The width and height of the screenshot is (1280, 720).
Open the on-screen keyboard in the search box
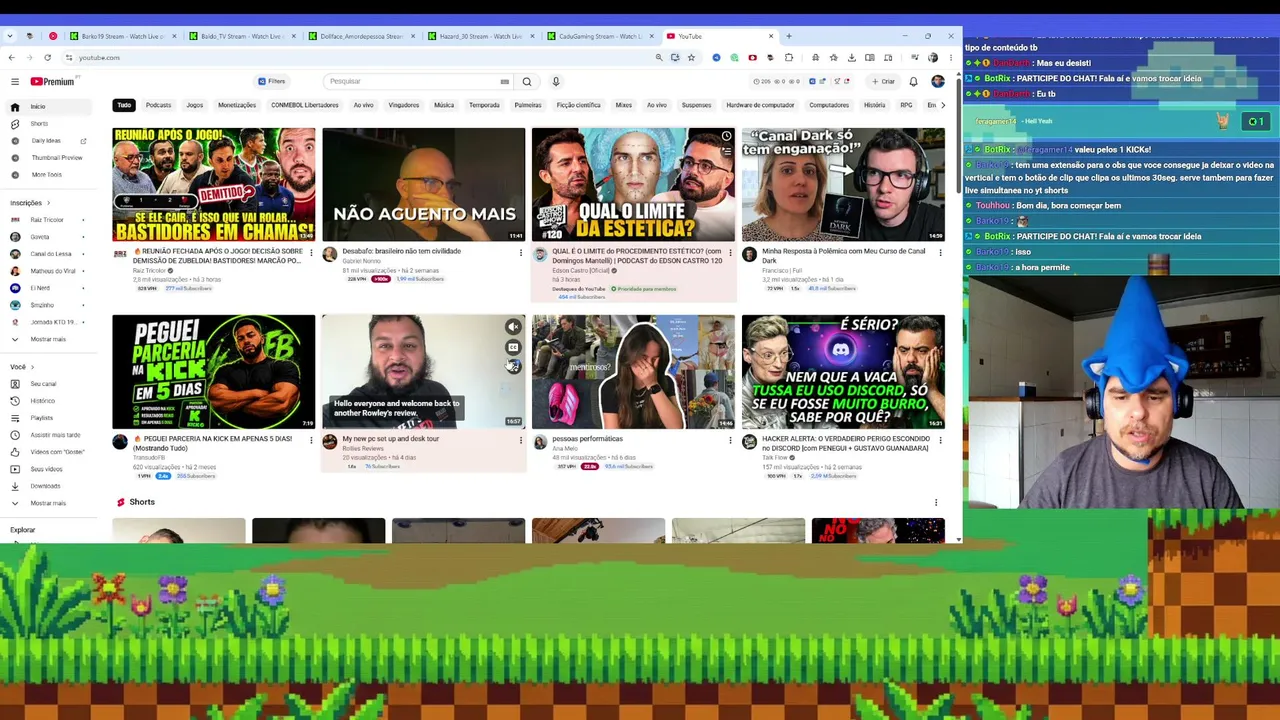pyautogui.click(x=505, y=81)
